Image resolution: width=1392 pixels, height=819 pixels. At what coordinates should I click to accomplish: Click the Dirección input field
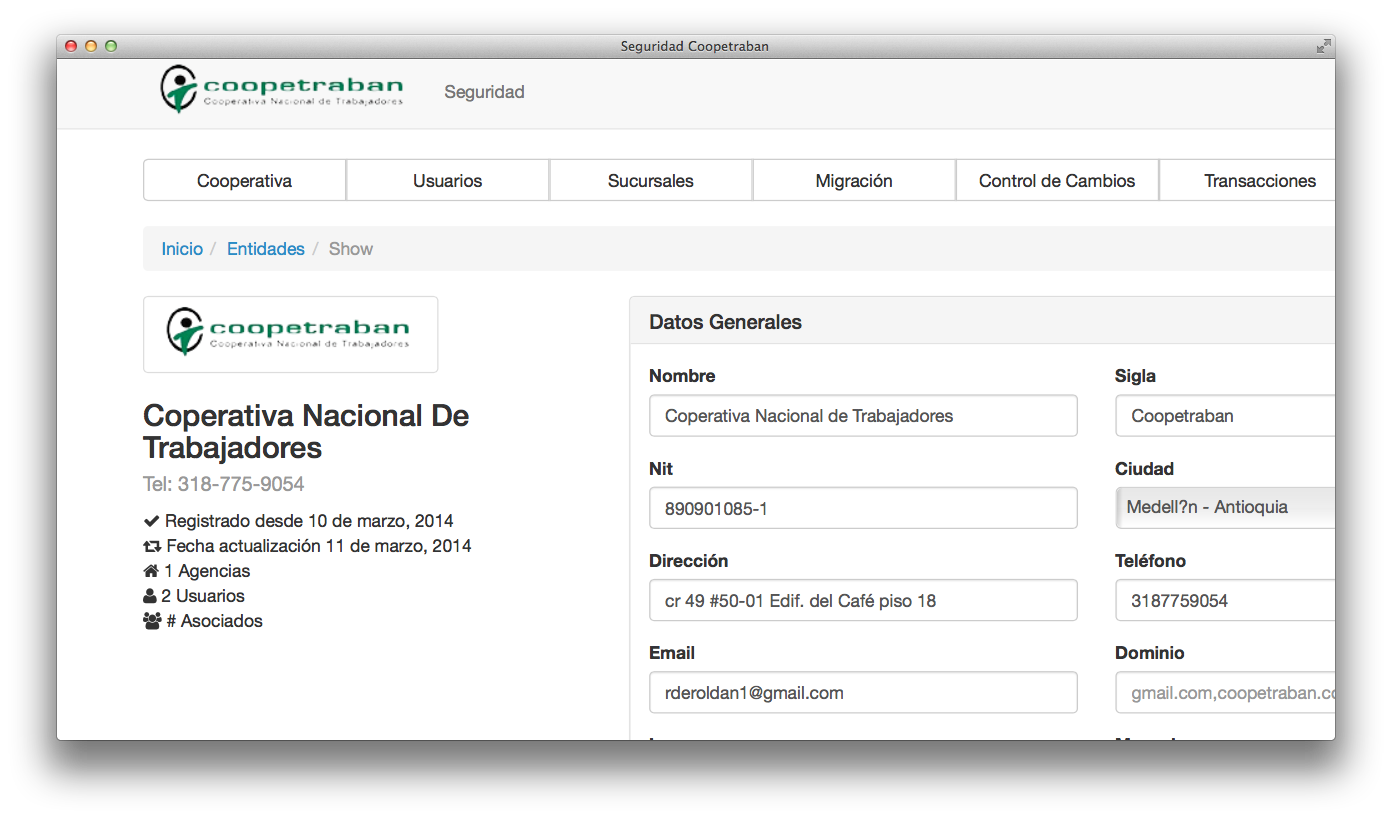[863, 600]
